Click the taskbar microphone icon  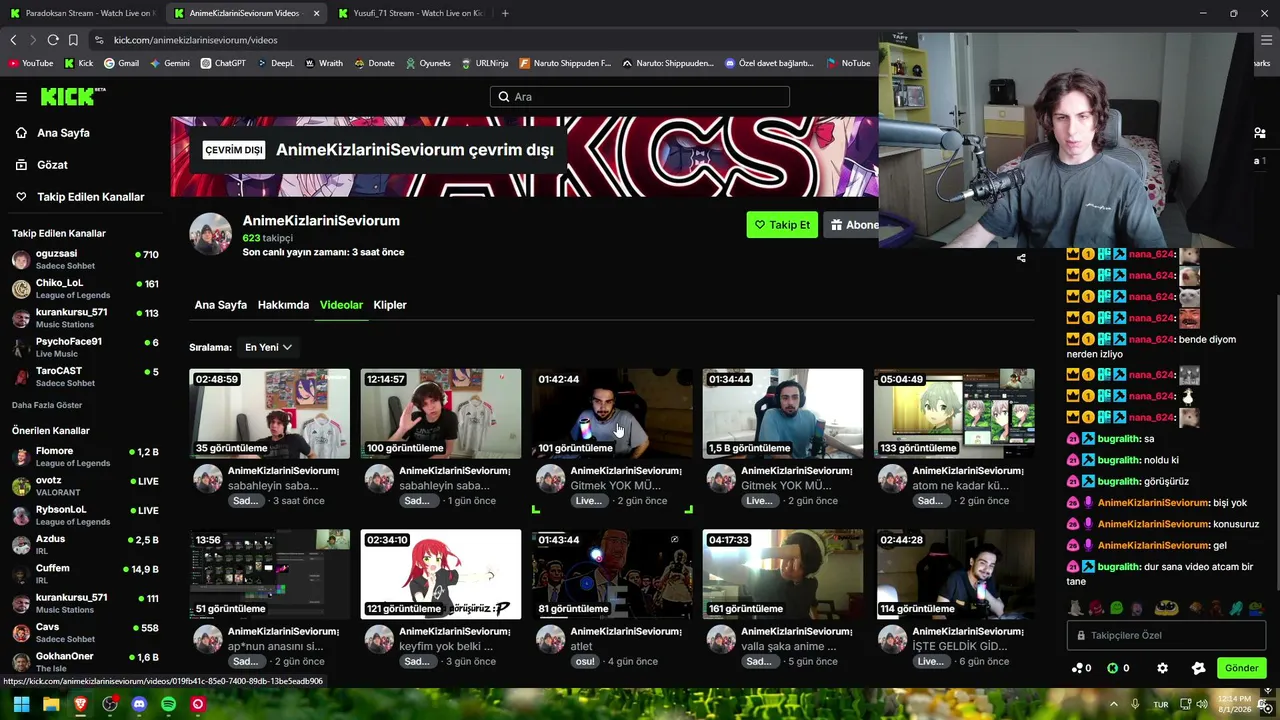1134,704
